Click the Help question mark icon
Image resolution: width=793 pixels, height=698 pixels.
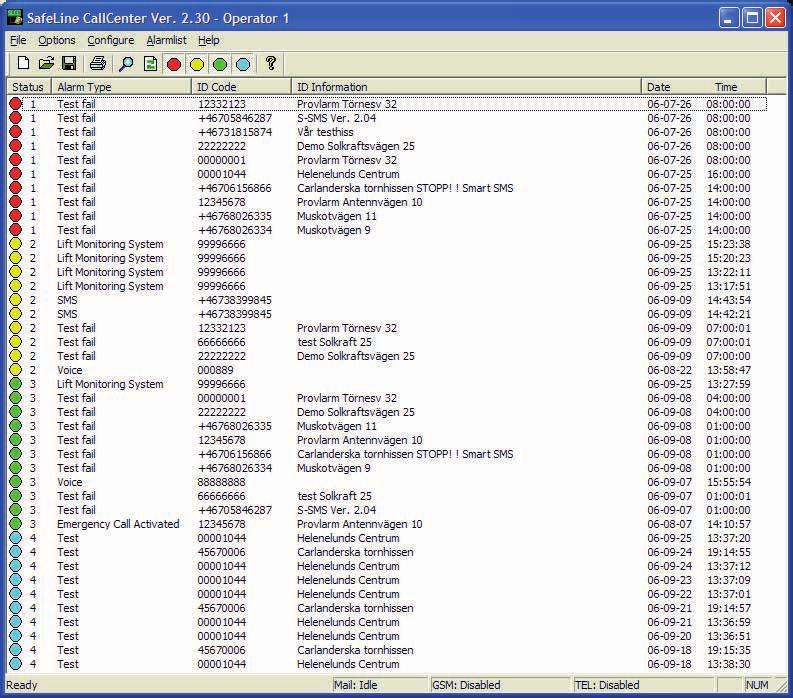pyautogui.click(x=271, y=64)
